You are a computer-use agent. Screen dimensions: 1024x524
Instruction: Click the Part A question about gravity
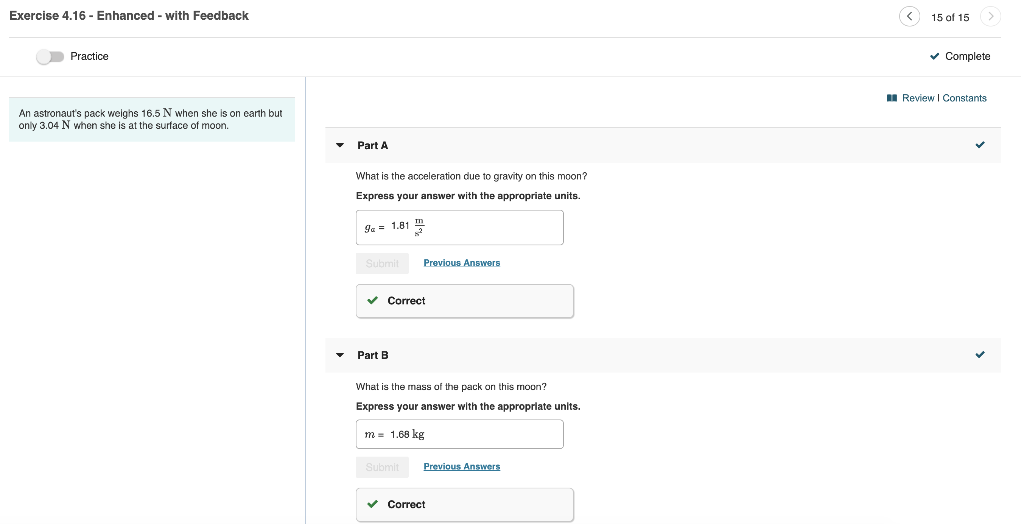[x=472, y=176]
